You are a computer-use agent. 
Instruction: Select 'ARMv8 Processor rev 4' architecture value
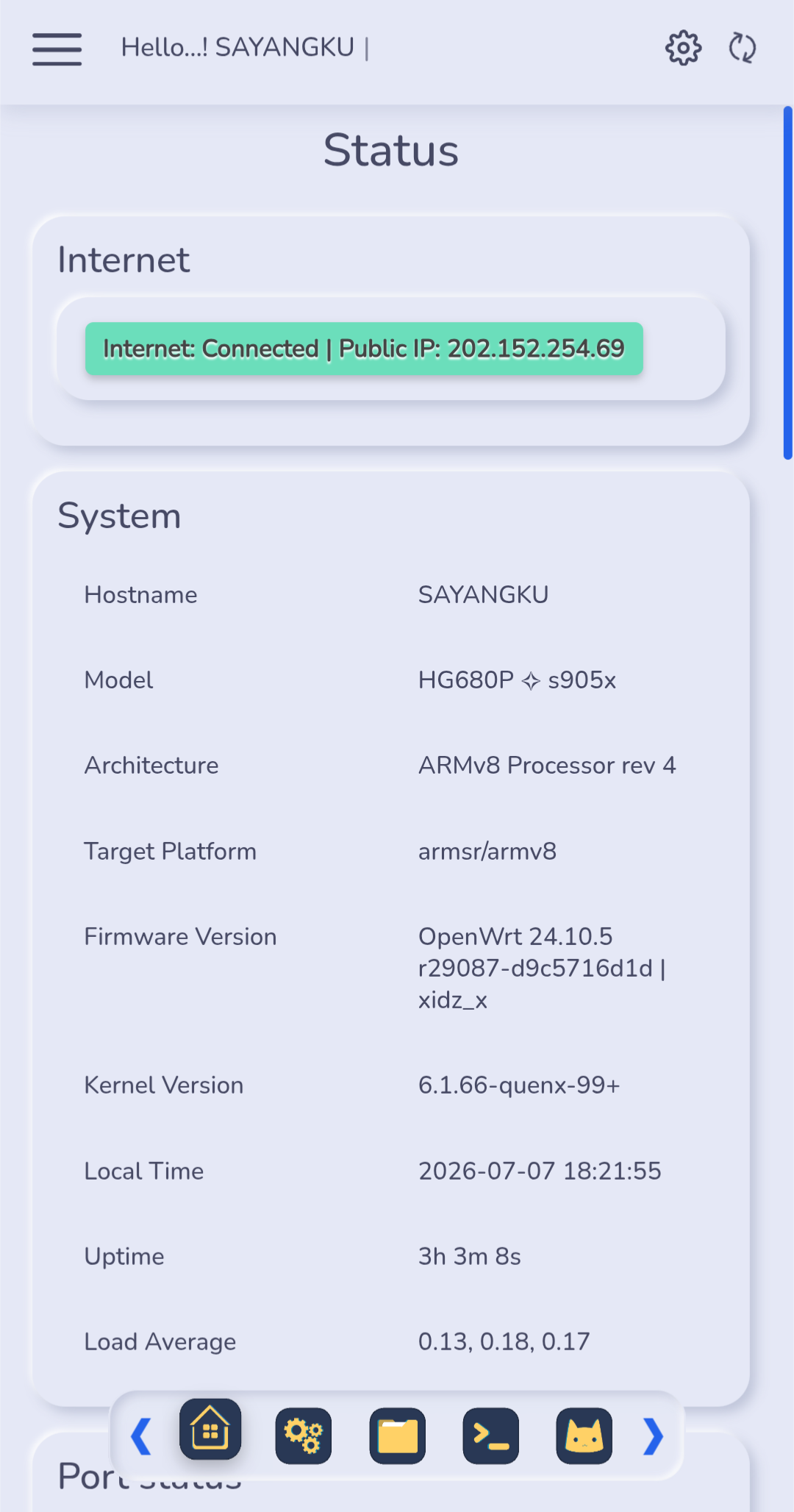547,766
